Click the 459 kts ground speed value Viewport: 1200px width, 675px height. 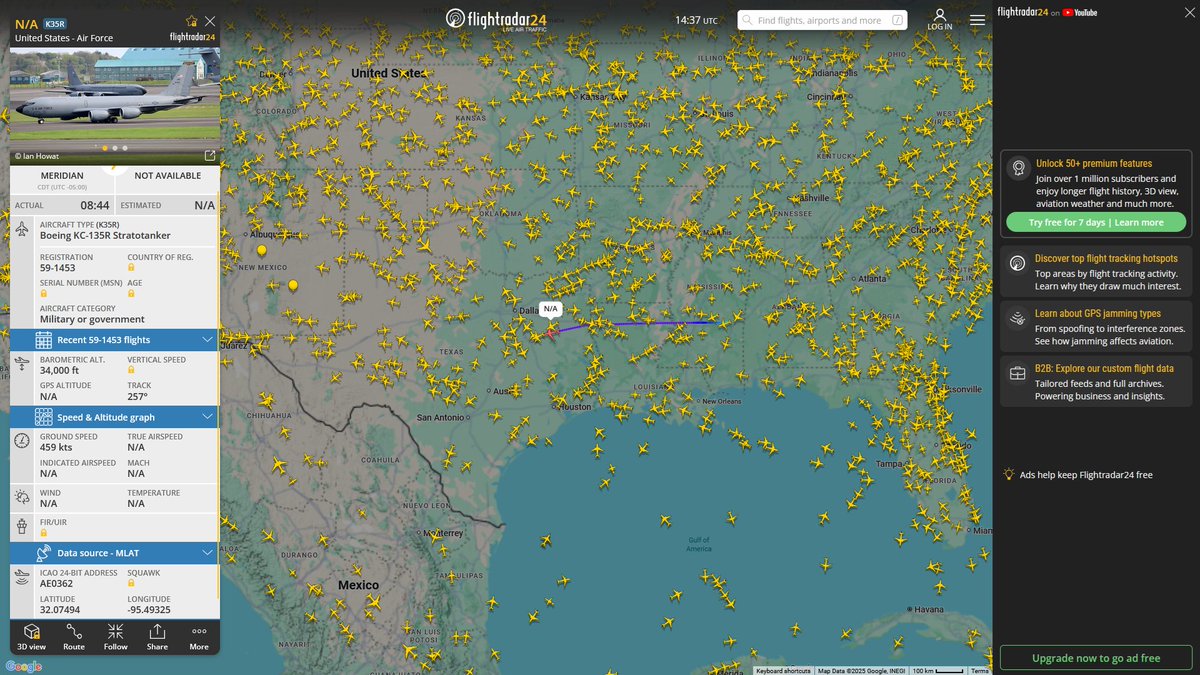tap(56, 448)
